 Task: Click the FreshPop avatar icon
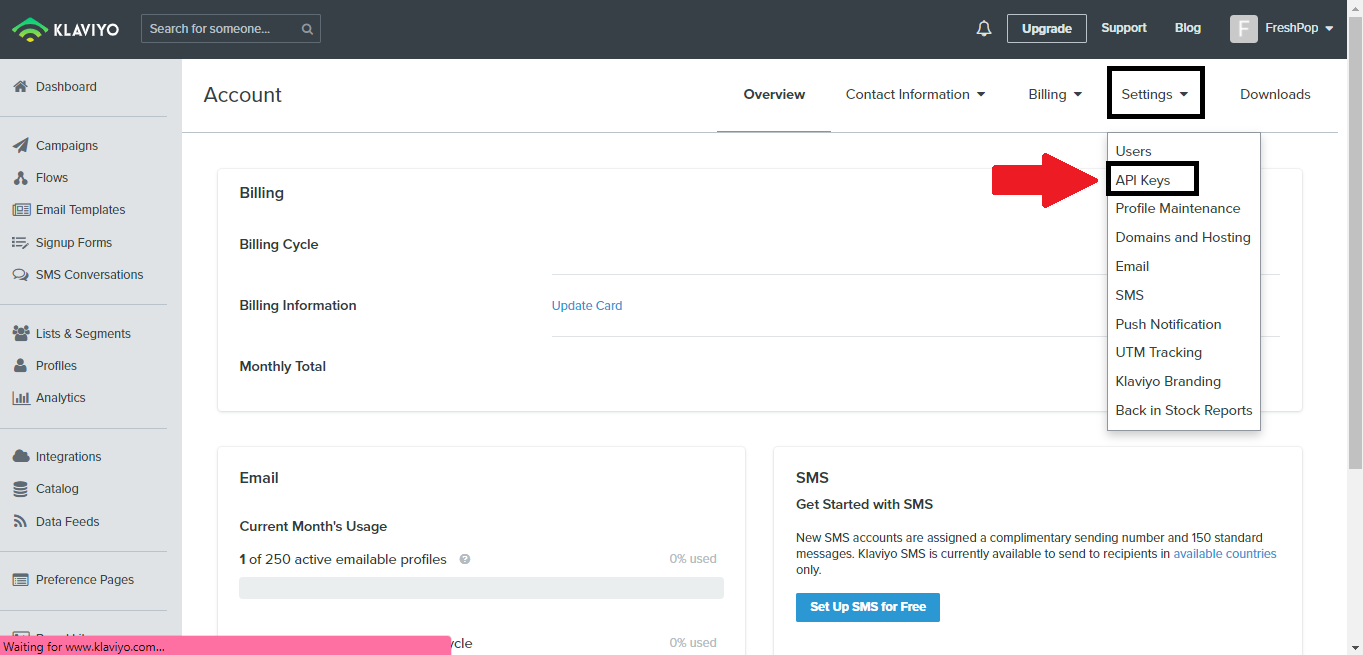tap(1243, 29)
